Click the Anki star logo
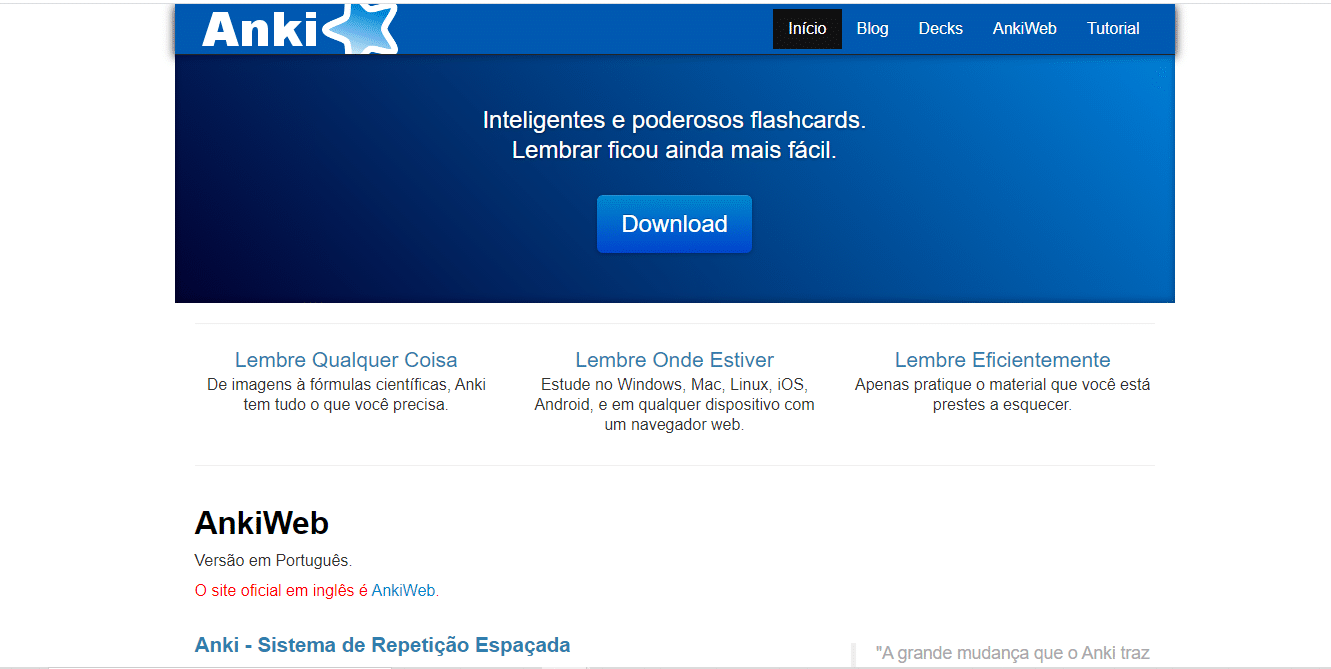 pyautogui.click(x=300, y=28)
